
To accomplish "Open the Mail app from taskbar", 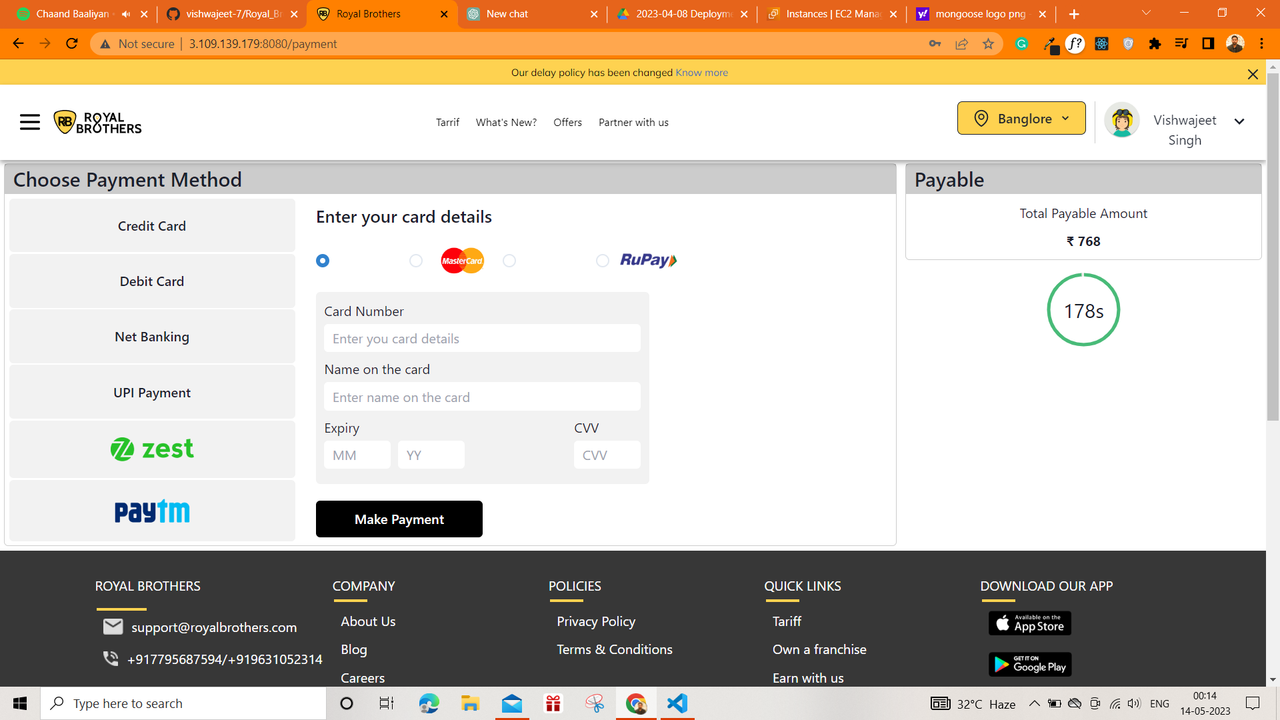I will click(512, 703).
